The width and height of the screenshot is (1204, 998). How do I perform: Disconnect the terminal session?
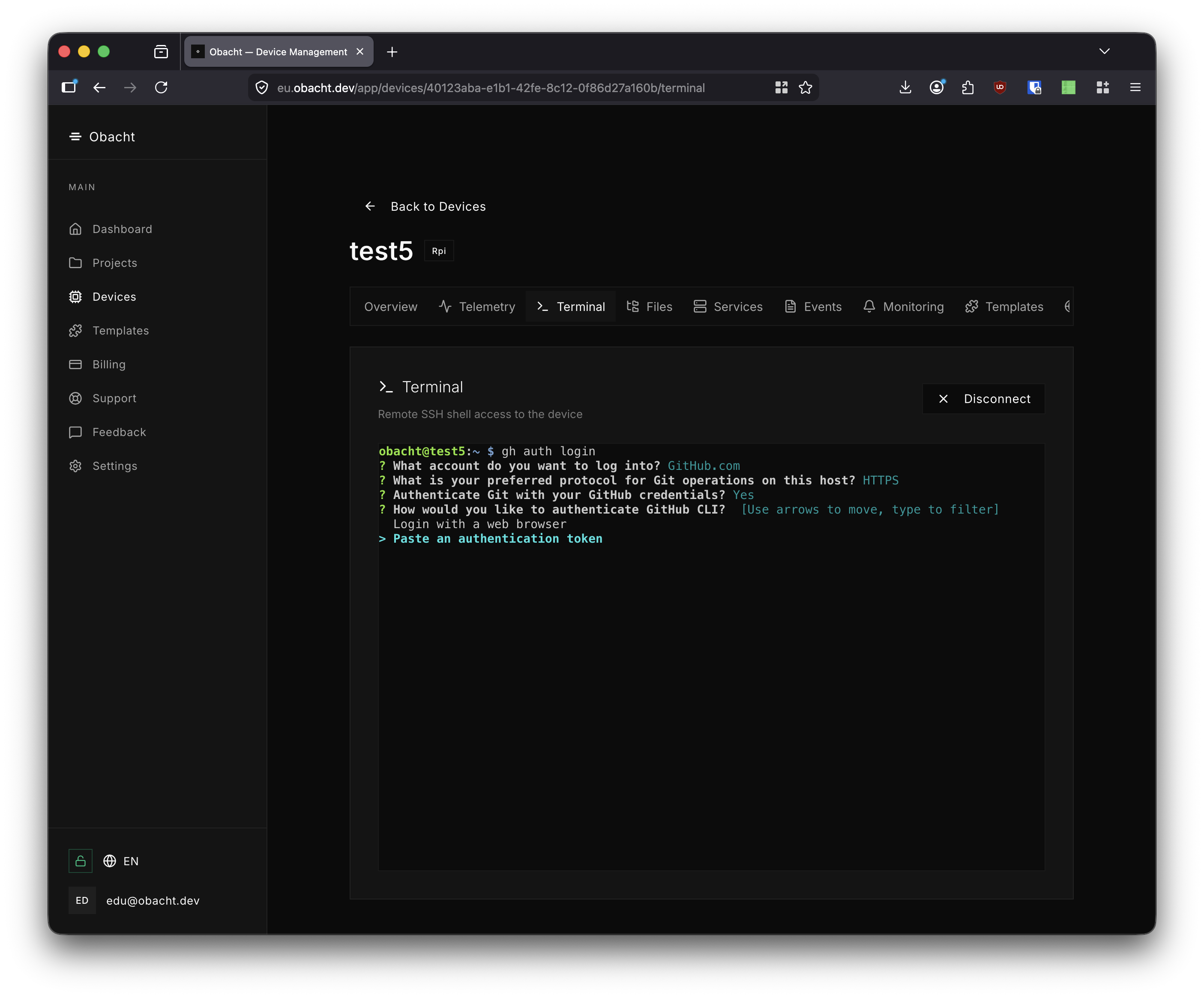pyautogui.click(x=983, y=399)
